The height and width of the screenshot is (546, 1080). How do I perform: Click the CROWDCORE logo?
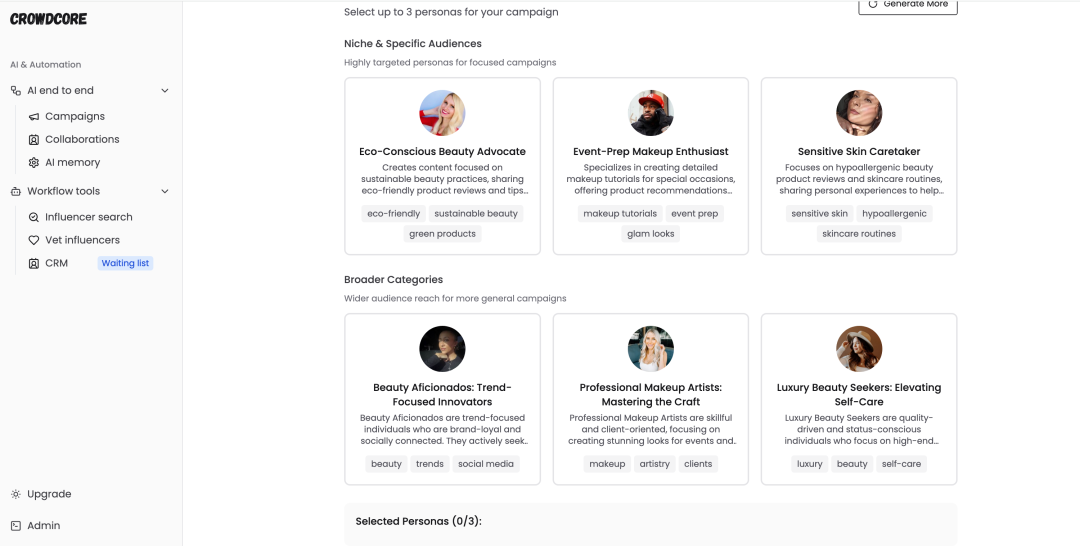pyautogui.click(x=48, y=19)
